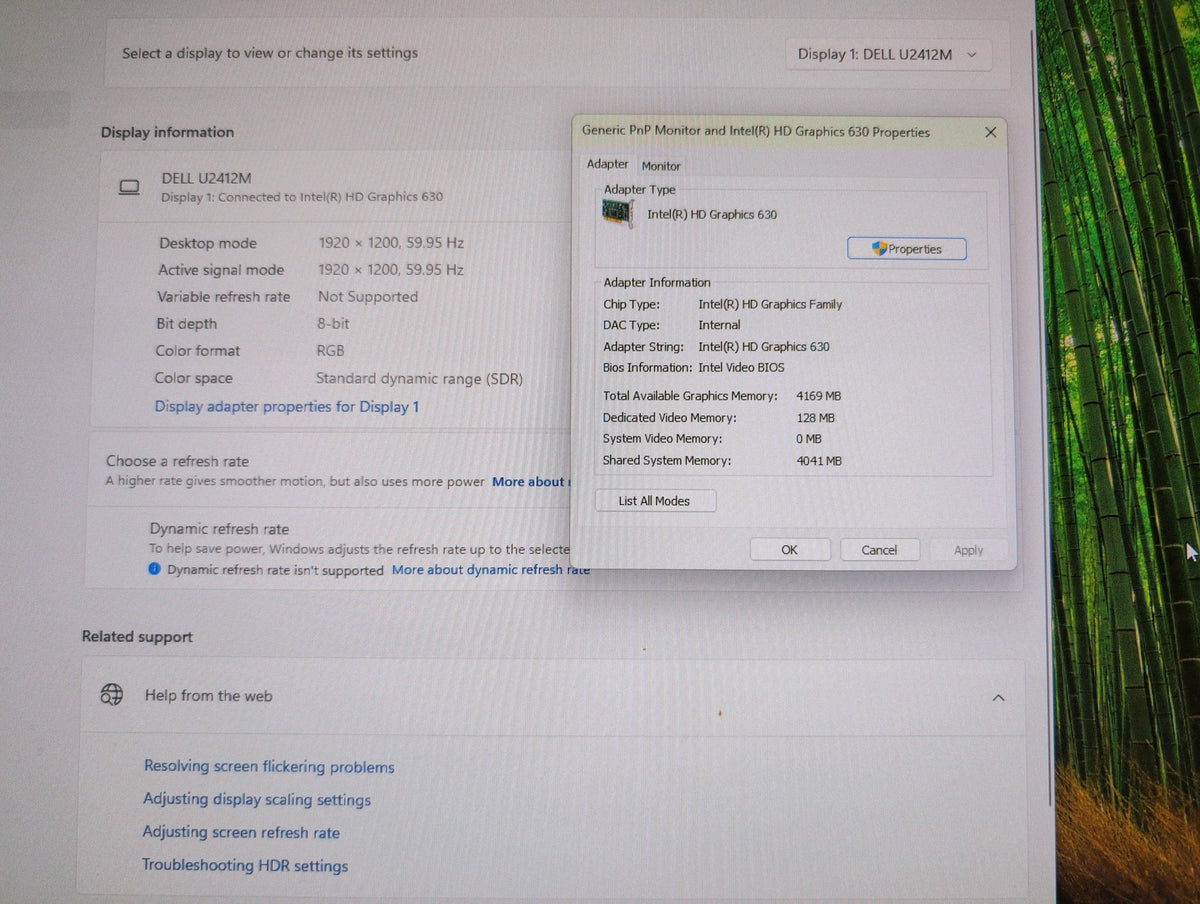Select the Active signal mode value
This screenshot has width=1200, height=904.
tap(391, 270)
